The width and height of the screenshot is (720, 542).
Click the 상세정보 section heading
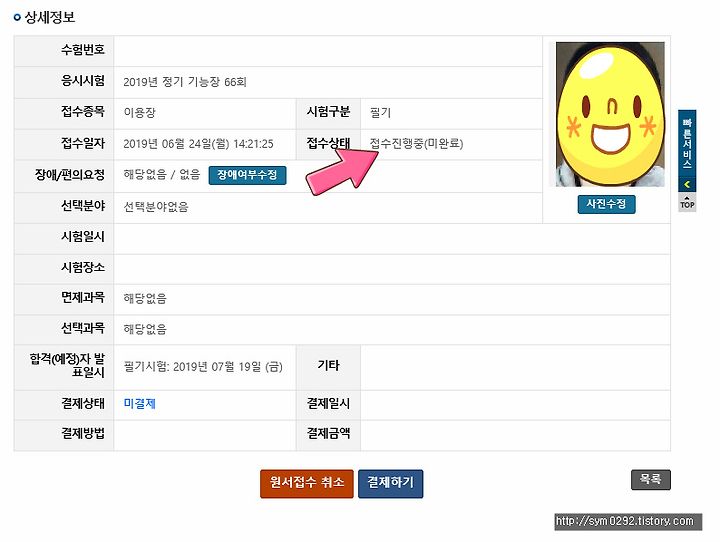pyautogui.click(x=50, y=17)
